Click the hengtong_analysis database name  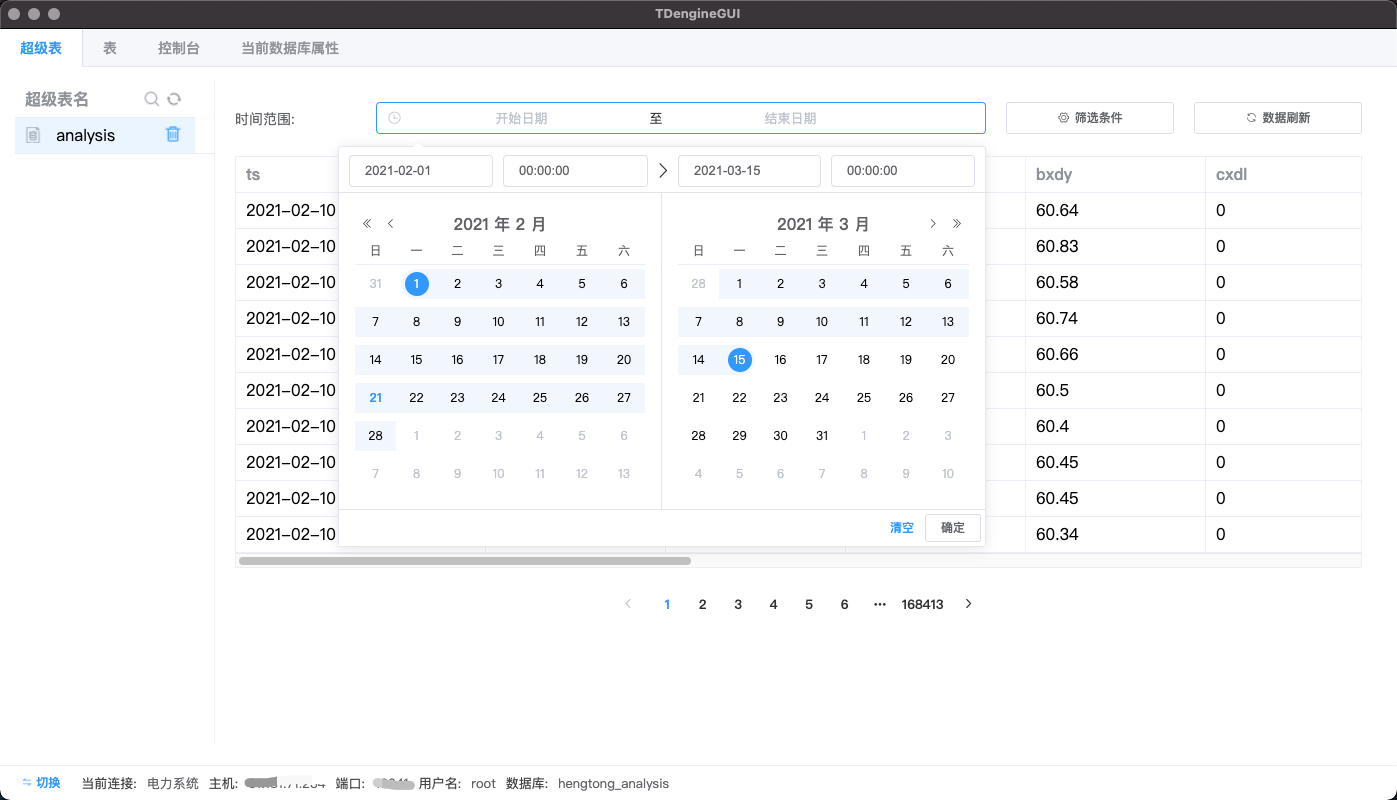613,783
